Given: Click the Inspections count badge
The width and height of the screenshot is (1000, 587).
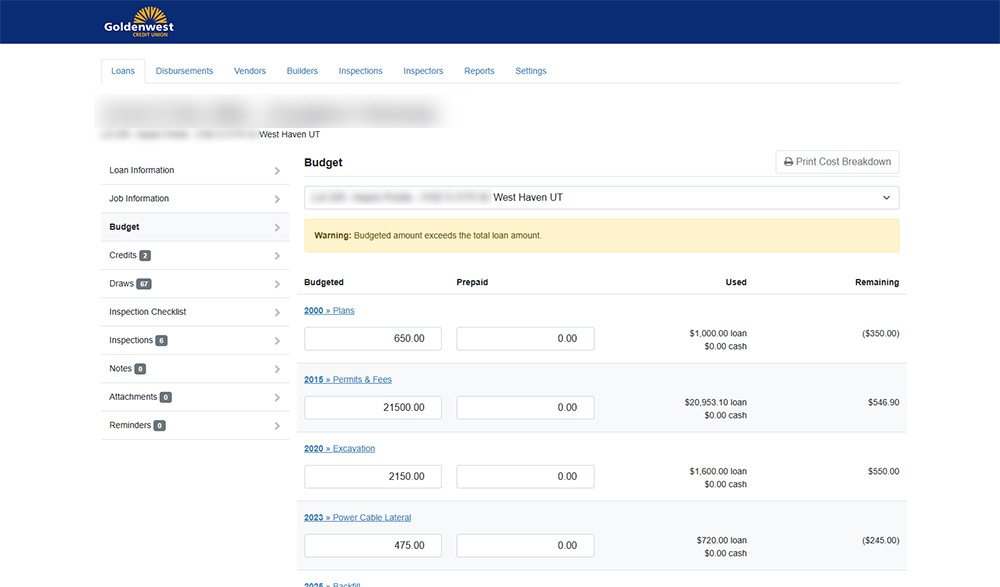Looking at the screenshot, I should click(x=161, y=341).
